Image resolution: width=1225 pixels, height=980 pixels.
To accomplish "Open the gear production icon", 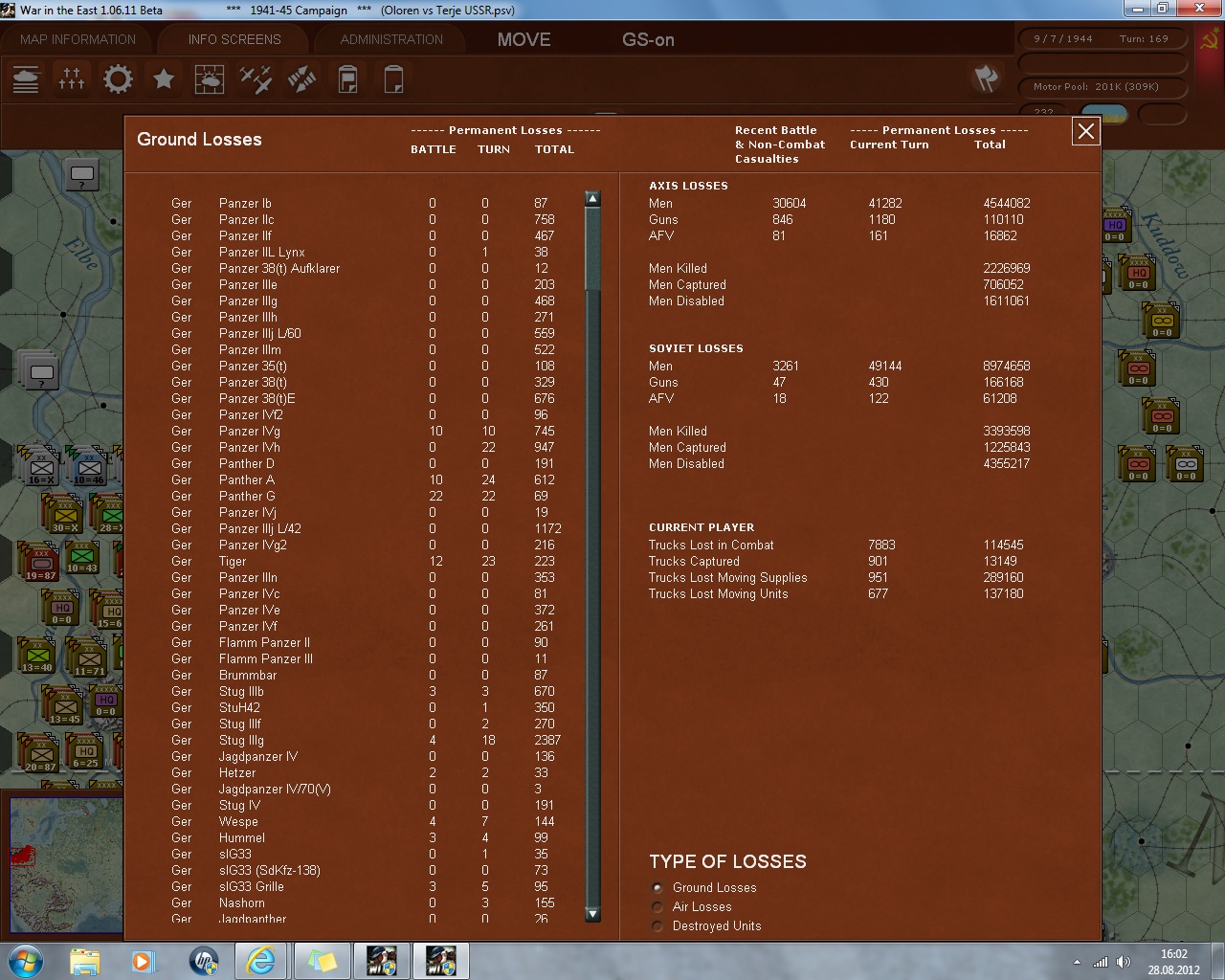I will 118,79.
